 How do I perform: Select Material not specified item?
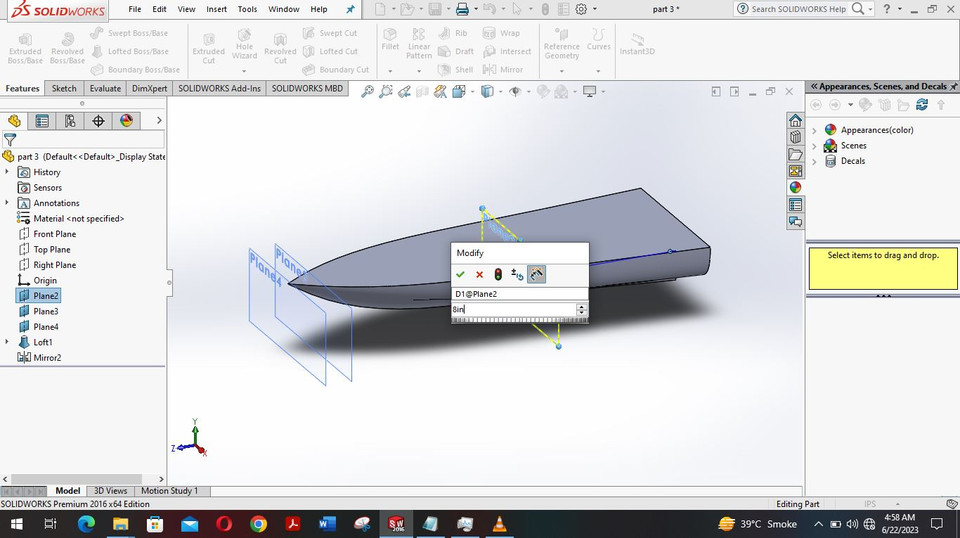point(78,219)
